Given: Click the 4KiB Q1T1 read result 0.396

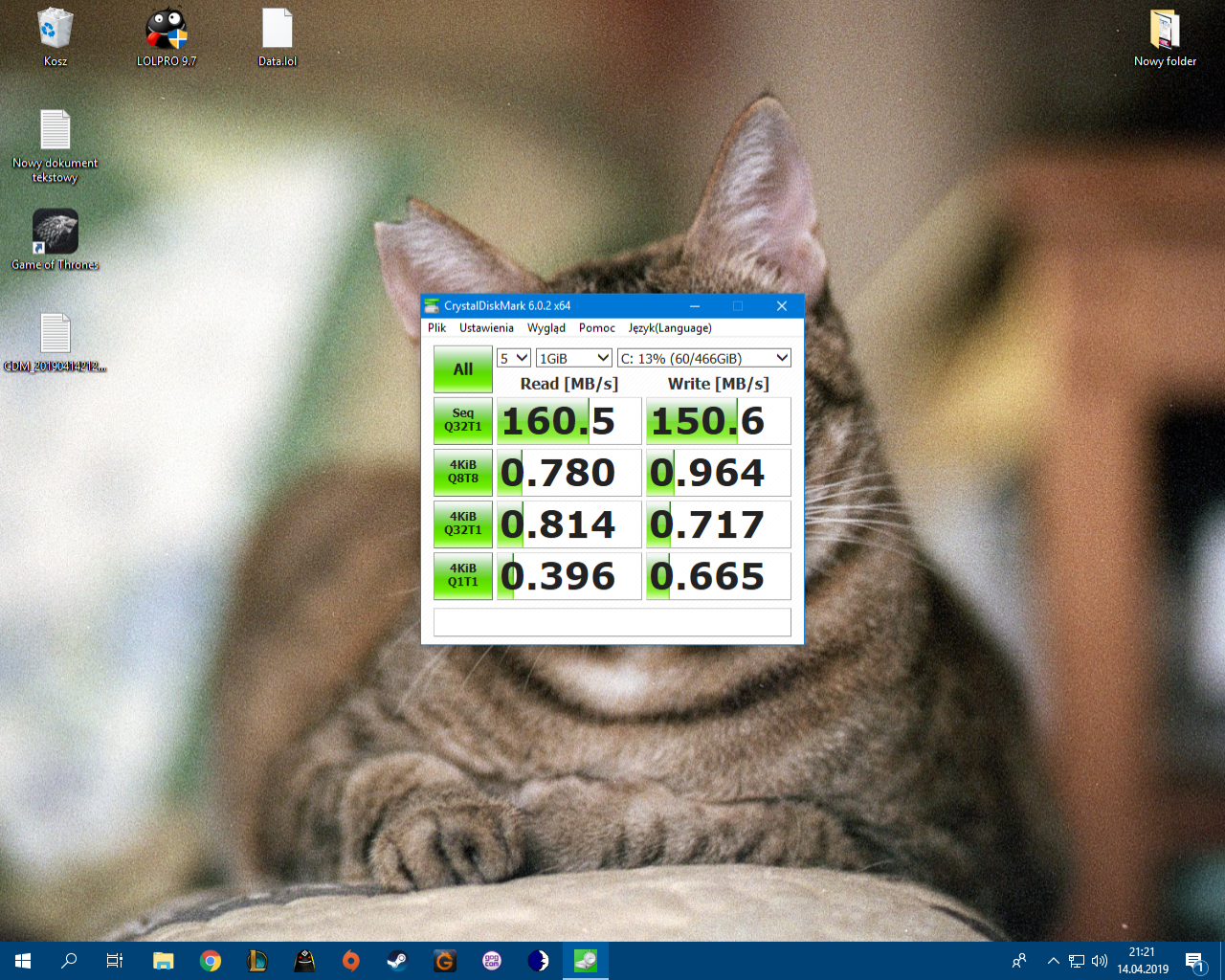Looking at the screenshot, I should click(x=569, y=576).
